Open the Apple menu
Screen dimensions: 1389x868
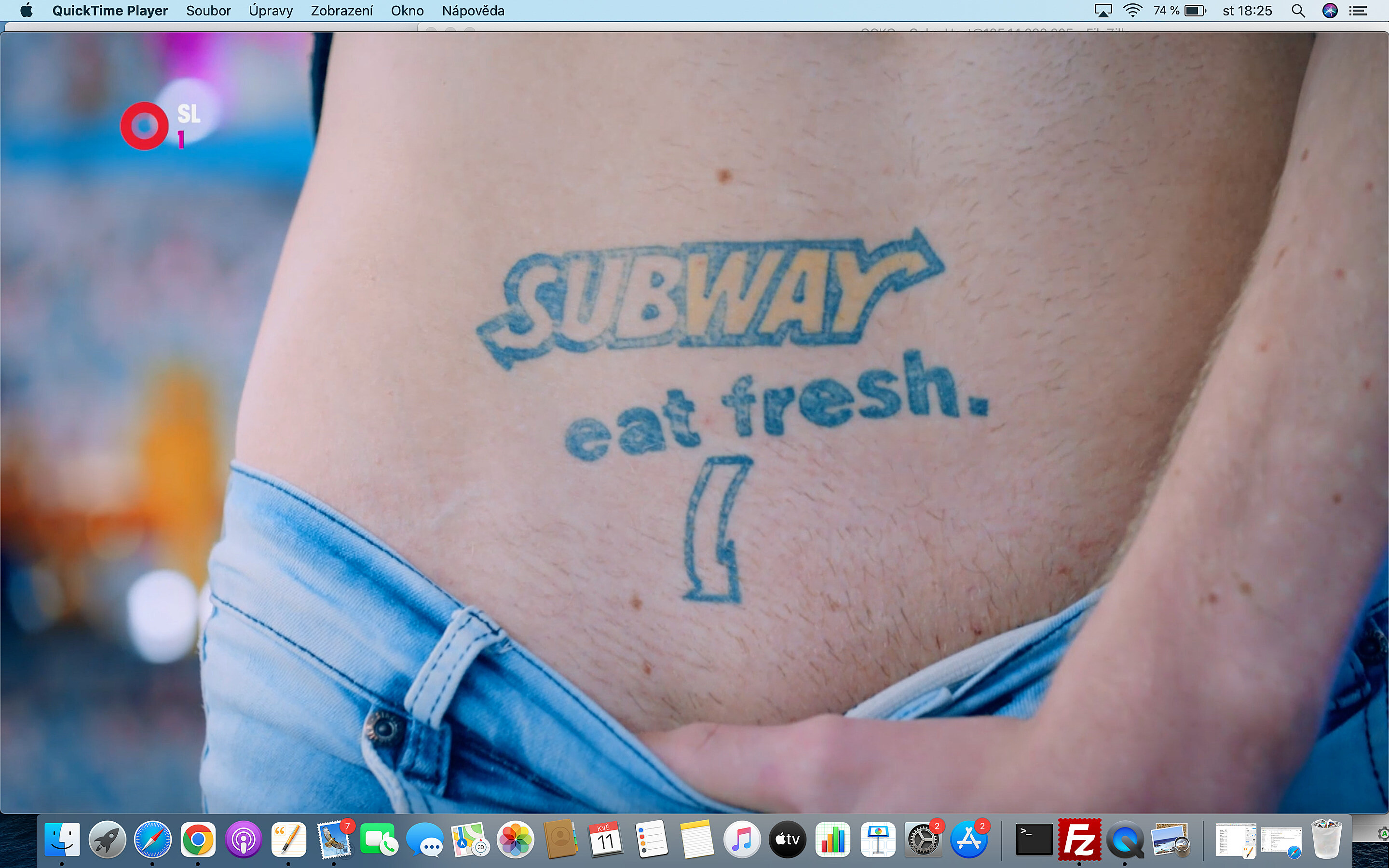pos(27,11)
